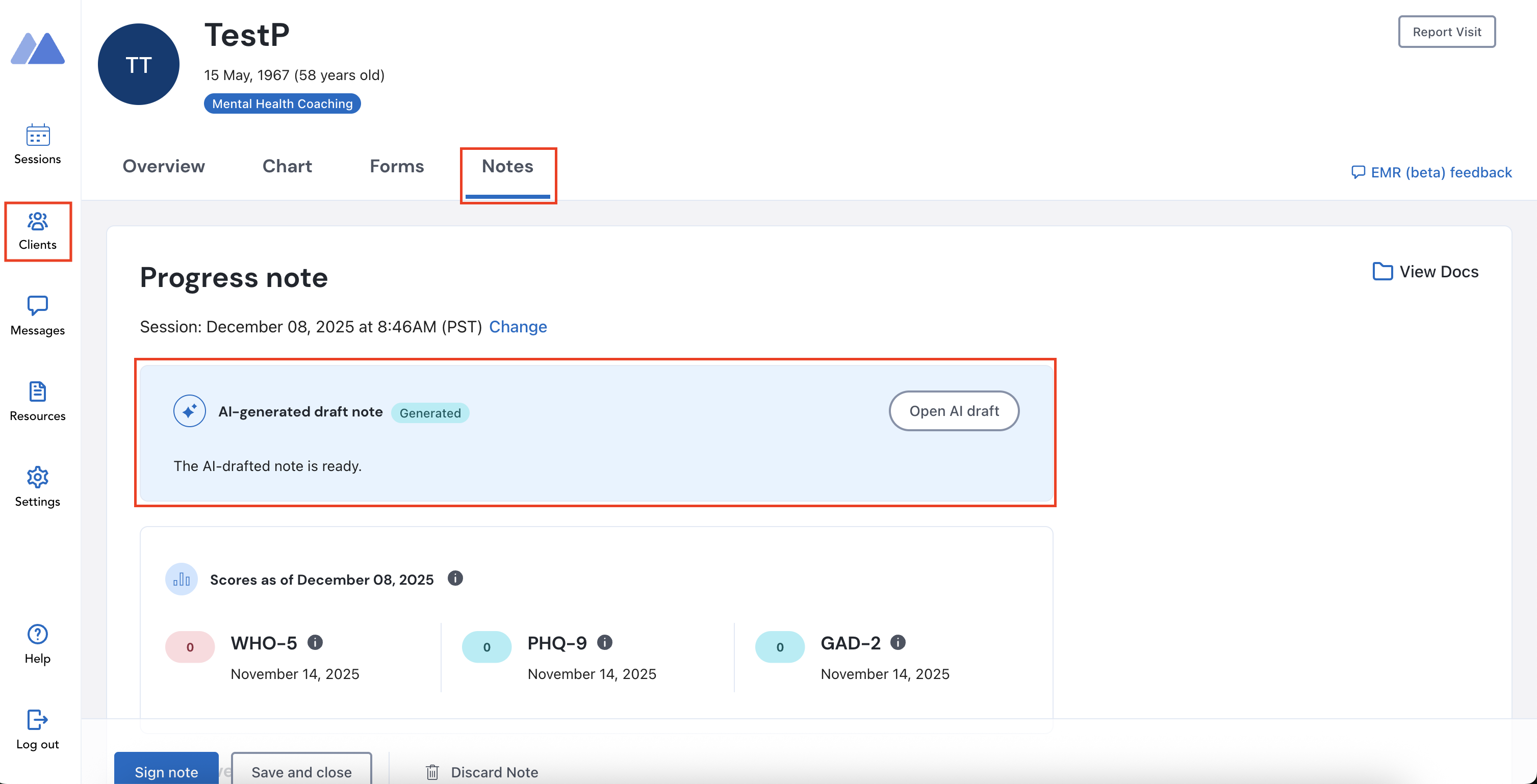Click Open AI draft button
Image resolution: width=1537 pixels, height=784 pixels.
click(954, 411)
